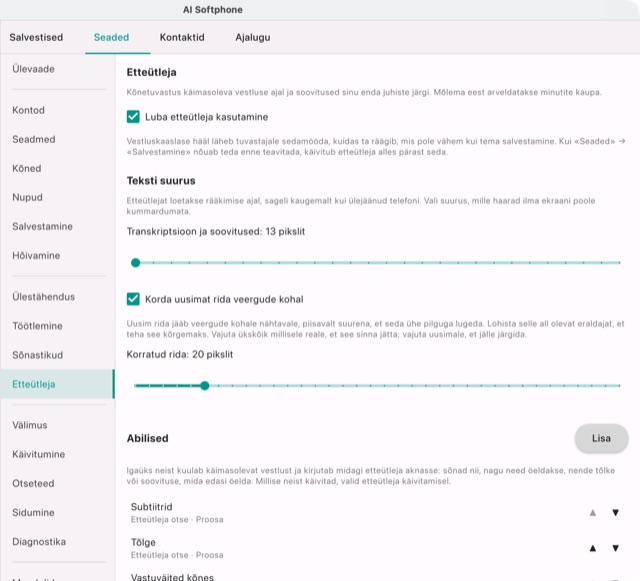Open Töötlemine settings
Image resolution: width=640 pixels, height=581 pixels.
click(x=57, y=326)
